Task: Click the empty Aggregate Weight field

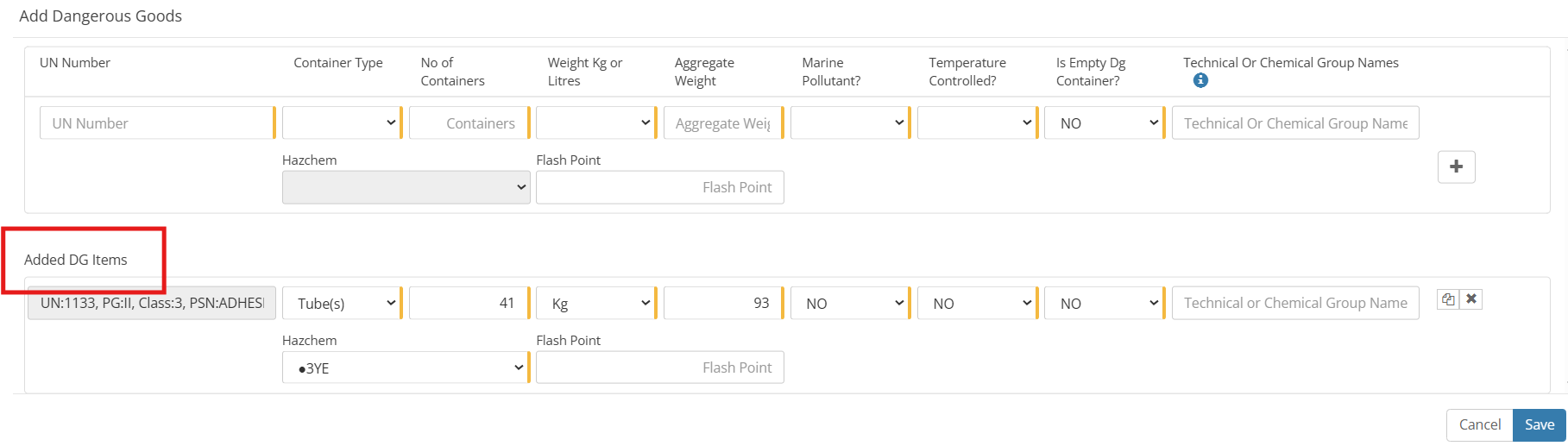Action: pyautogui.click(x=721, y=123)
